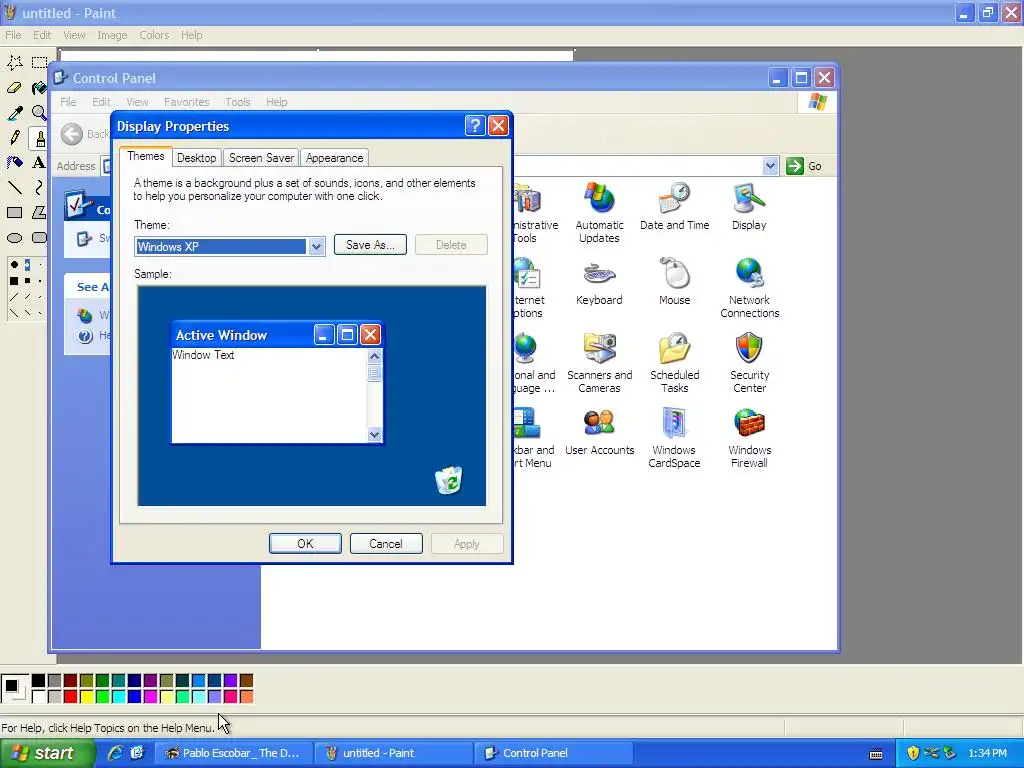This screenshot has height=768, width=1024.
Task: Switch to the Appearance tab
Action: pyautogui.click(x=334, y=158)
